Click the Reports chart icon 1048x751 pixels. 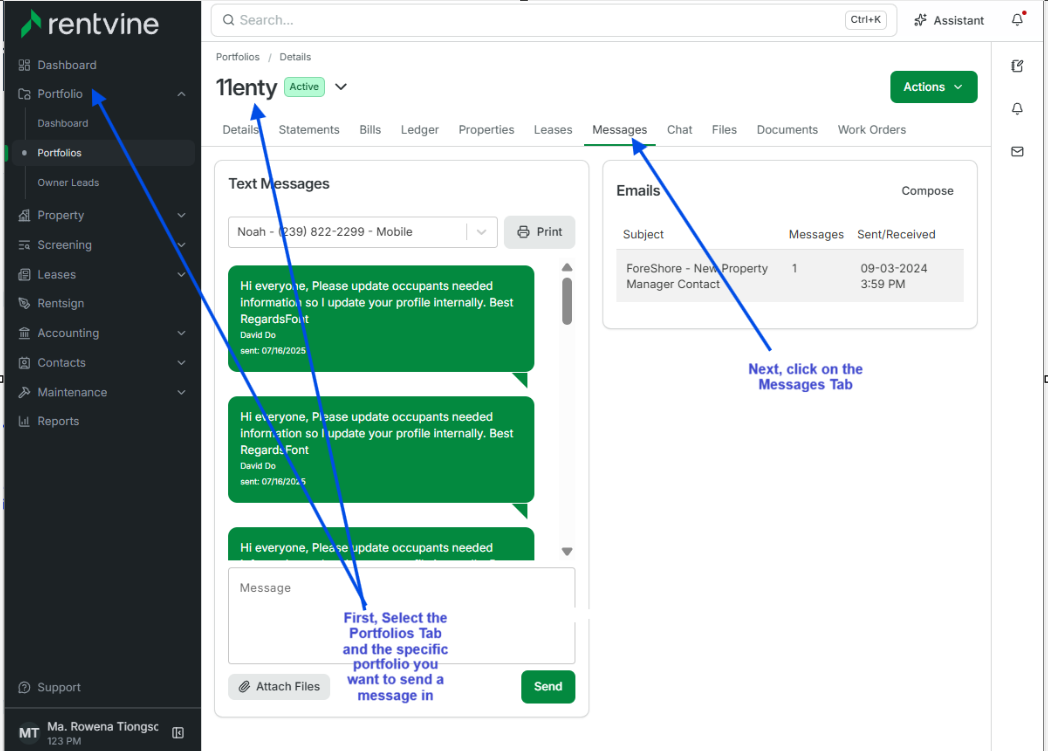pos(25,421)
